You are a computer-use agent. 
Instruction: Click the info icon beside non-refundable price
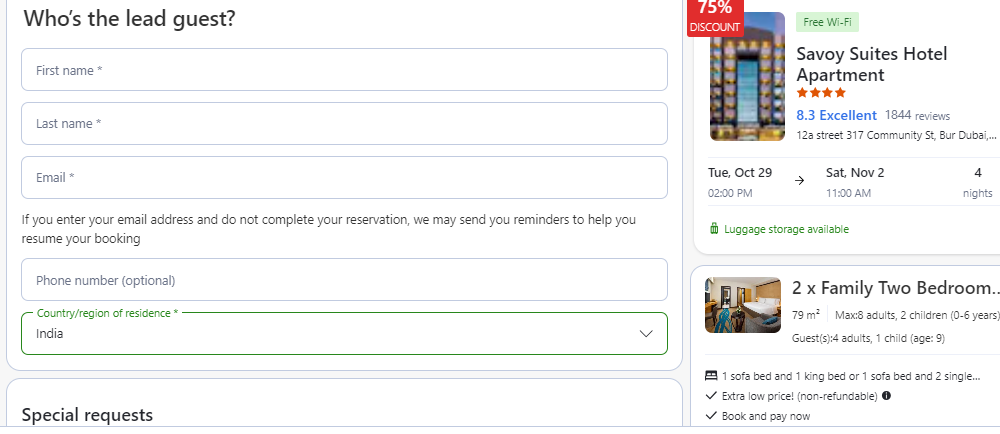click(886, 396)
